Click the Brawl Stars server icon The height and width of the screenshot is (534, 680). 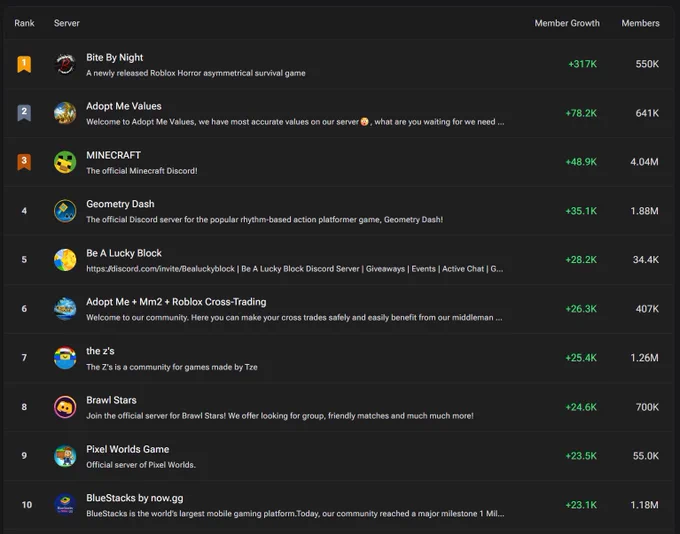click(65, 407)
